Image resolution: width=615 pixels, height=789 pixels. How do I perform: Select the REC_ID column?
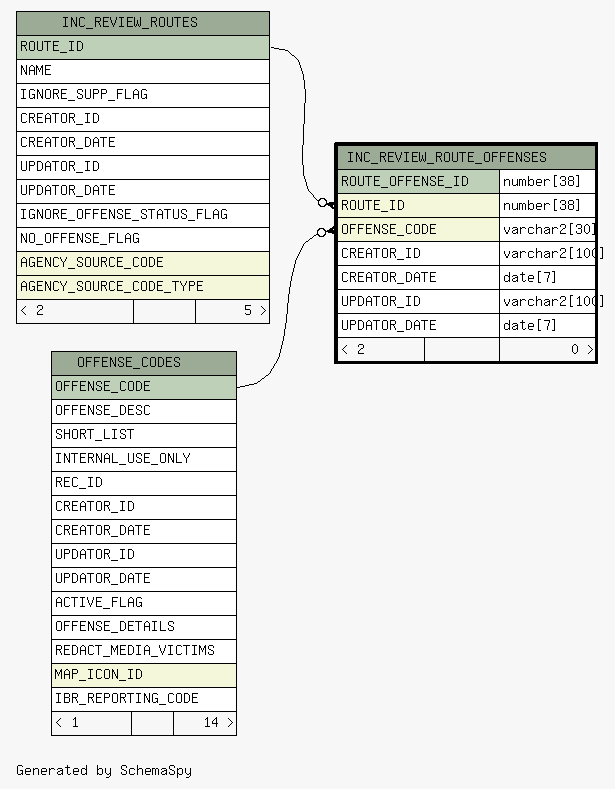point(144,483)
